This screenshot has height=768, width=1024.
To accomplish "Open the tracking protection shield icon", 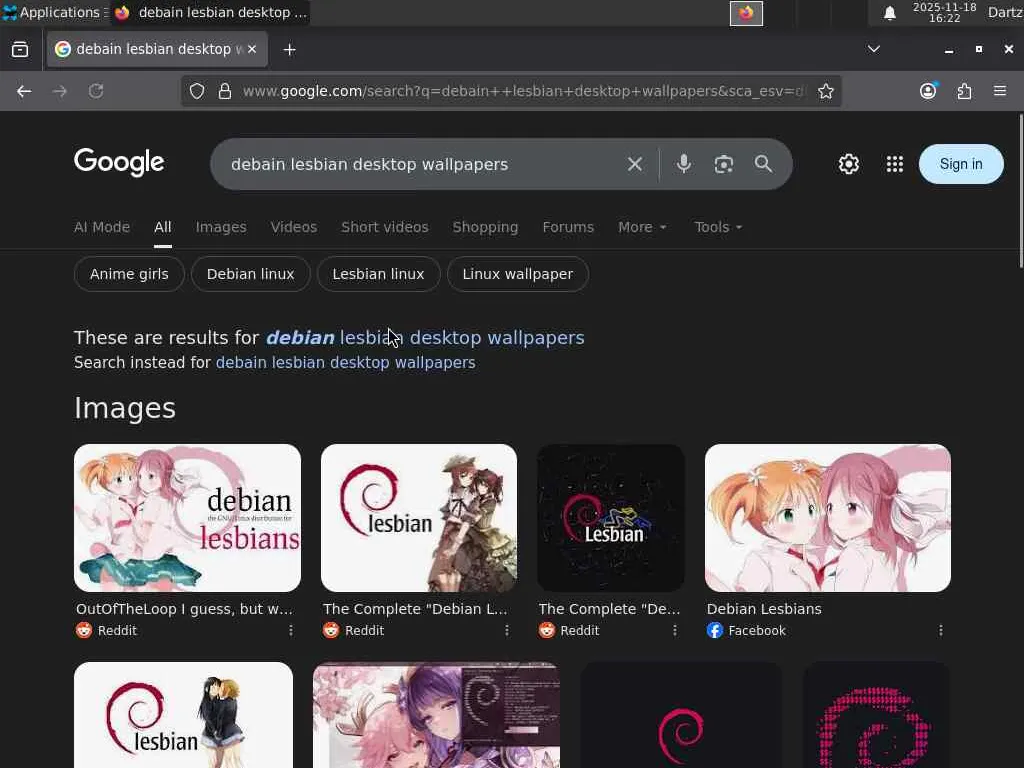I will [x=197, y=91].
